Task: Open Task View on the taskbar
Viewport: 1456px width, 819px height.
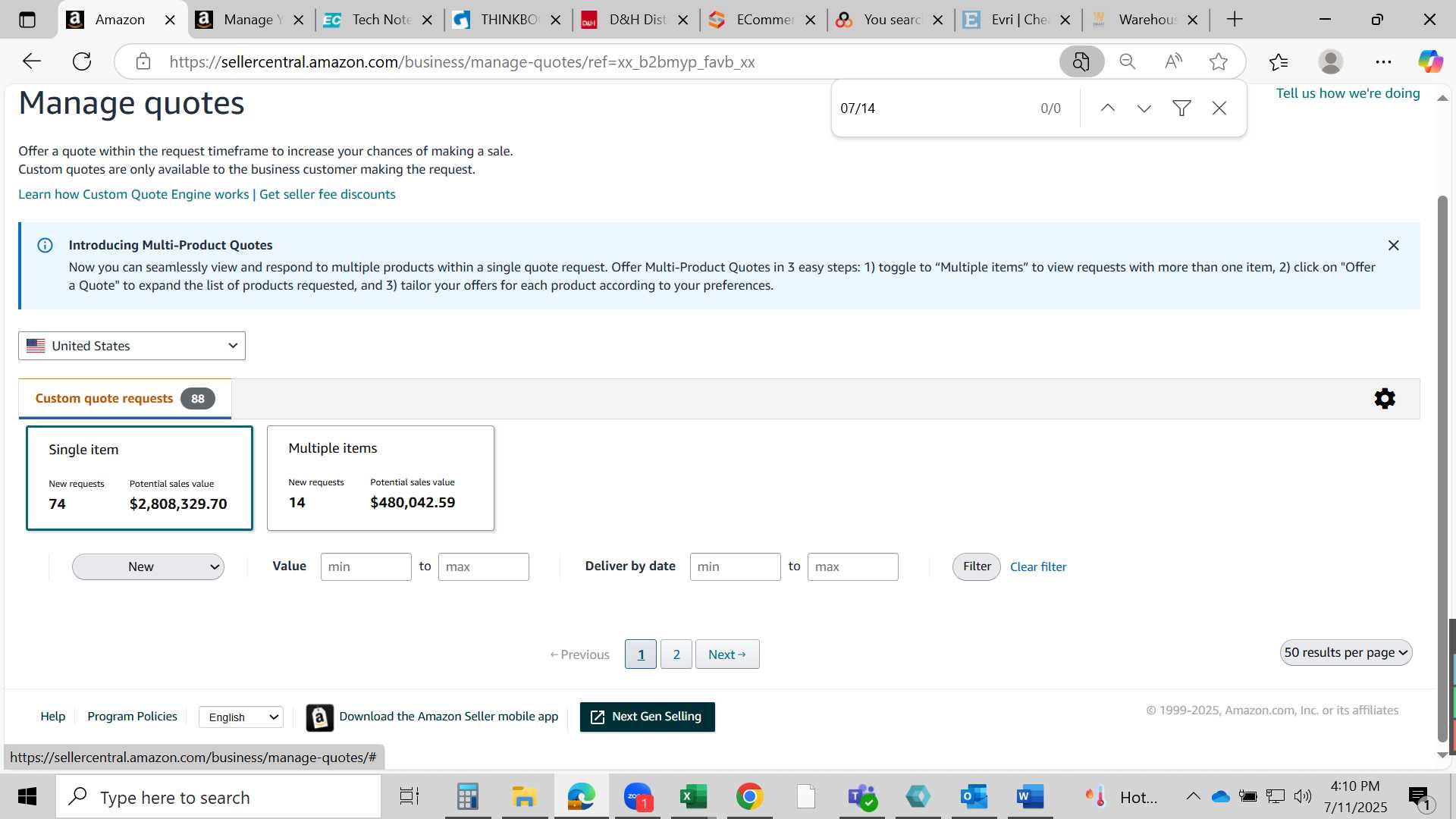Action: [409, 797]
